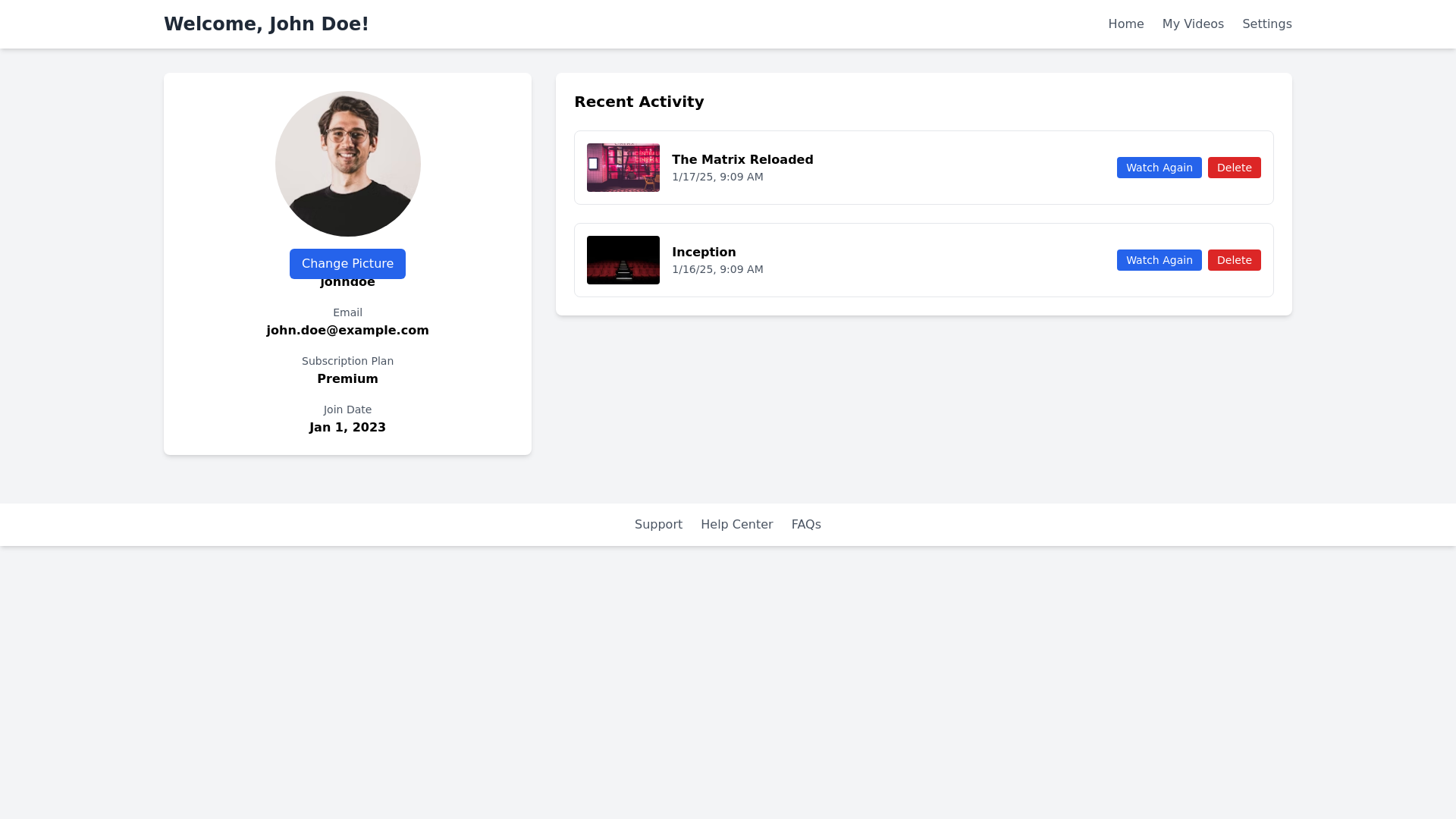Viewport: 1456px width, 819px height.
Task: Delete the Inception activity entry
Action: click(x=1233, y=260)
